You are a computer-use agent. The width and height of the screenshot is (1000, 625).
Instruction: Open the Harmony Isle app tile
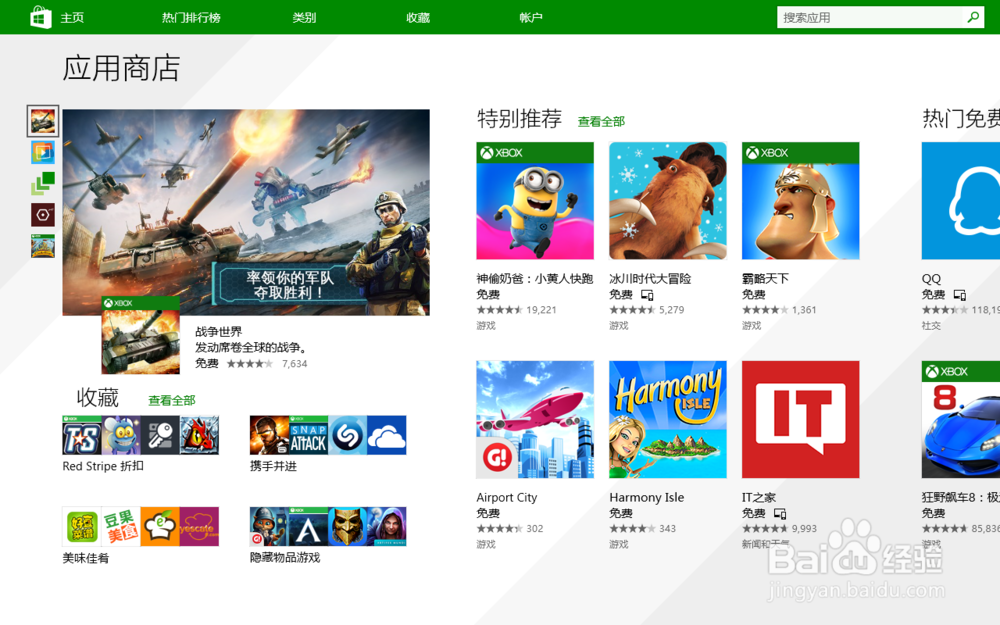coord(668,420)
